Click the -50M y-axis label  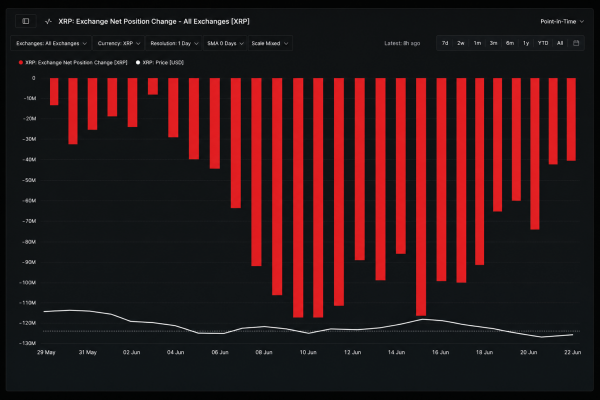click(x=28, y=180)
